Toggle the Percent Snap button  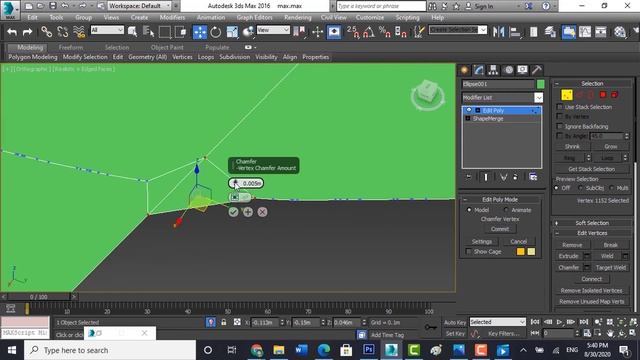click(384, 32)
